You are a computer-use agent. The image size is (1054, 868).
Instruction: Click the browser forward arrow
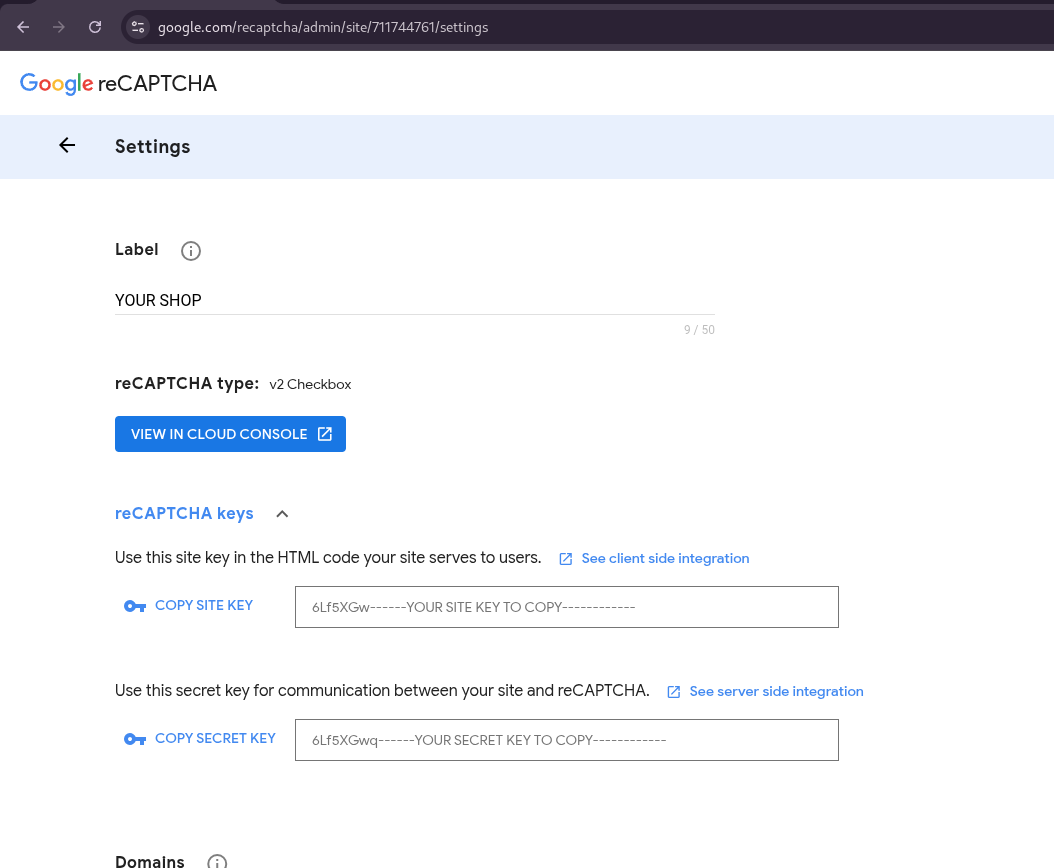point(59,27)
